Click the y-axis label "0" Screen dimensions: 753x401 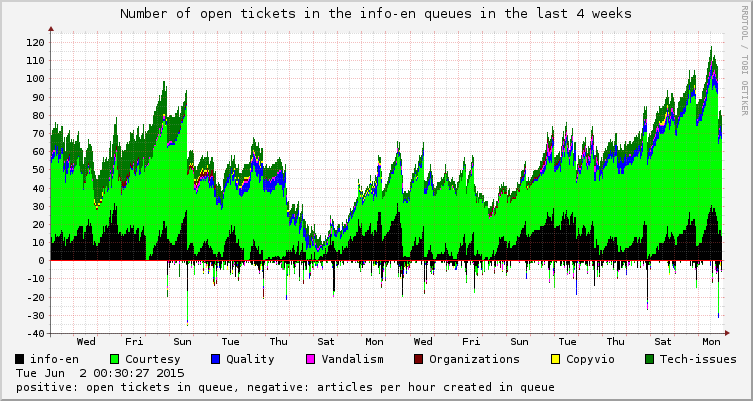pyautogui.click(x=41, y=261)
